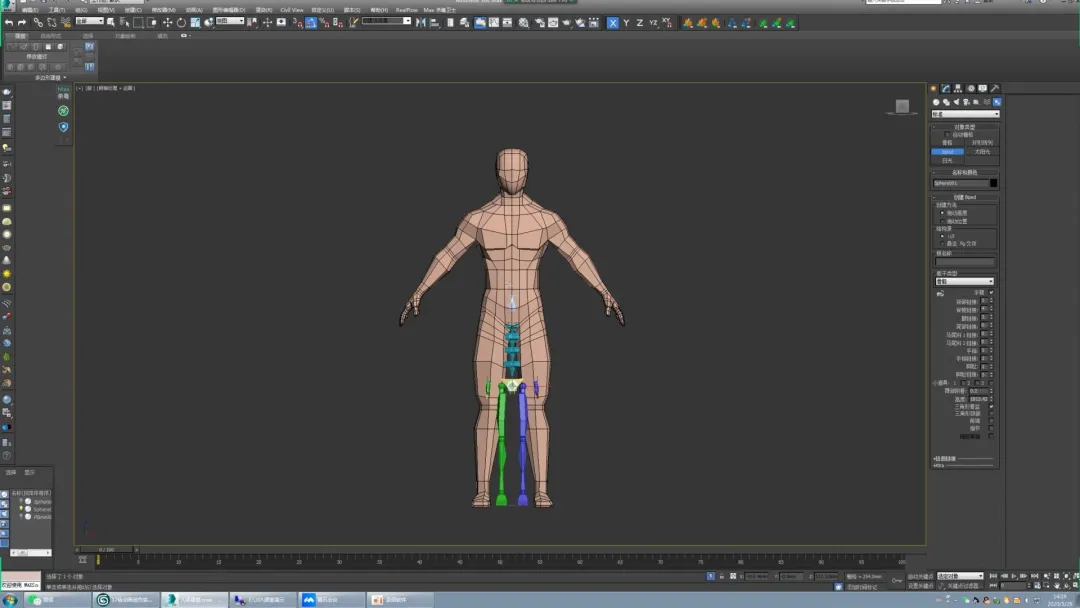This screenshot has height=608, width=1080.
Task: Open the selection filter 全部 dropdown
Action: pyautogui.click(x=89, y=21)
